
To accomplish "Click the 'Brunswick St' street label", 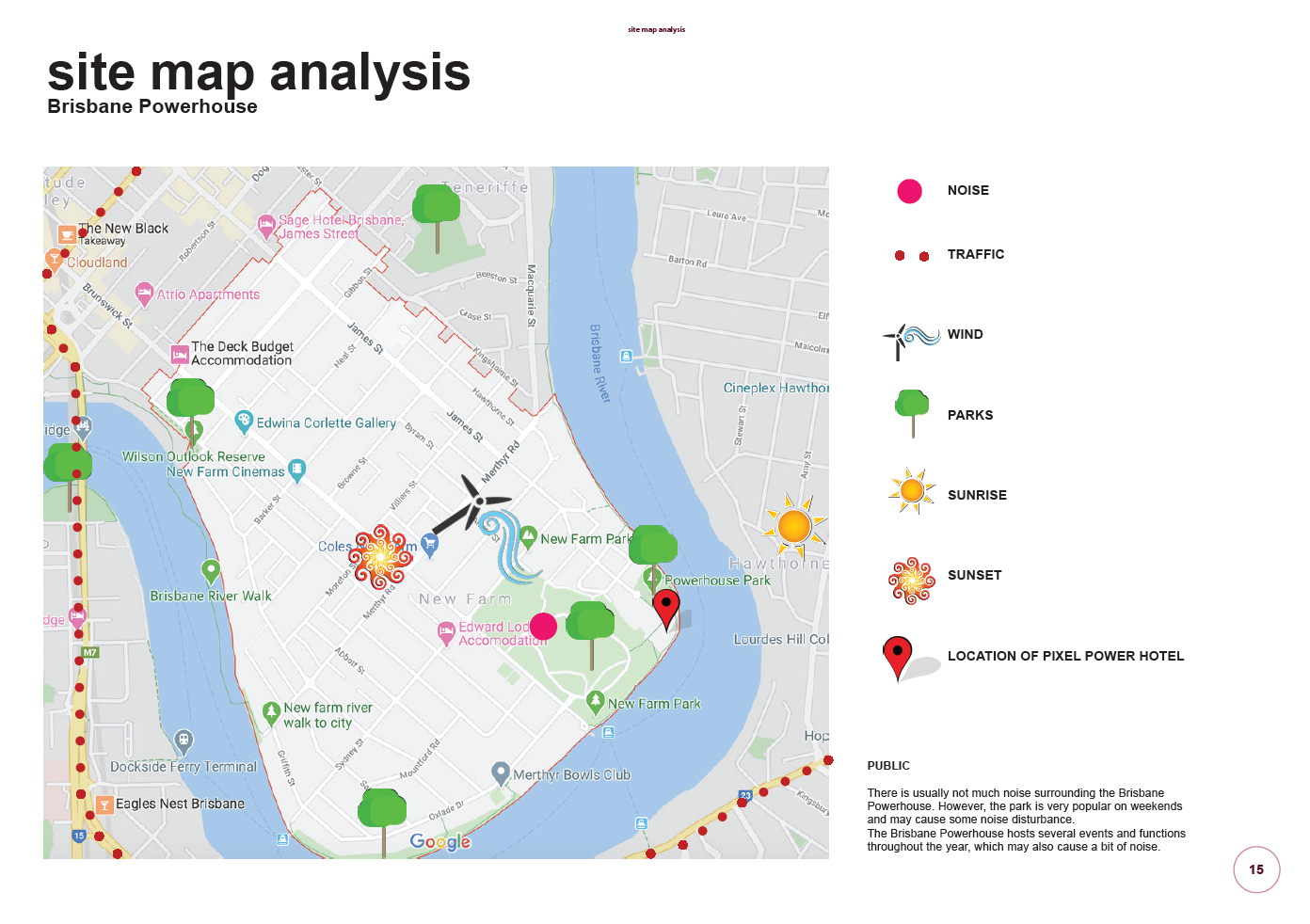I will click(x=107, y=306).
